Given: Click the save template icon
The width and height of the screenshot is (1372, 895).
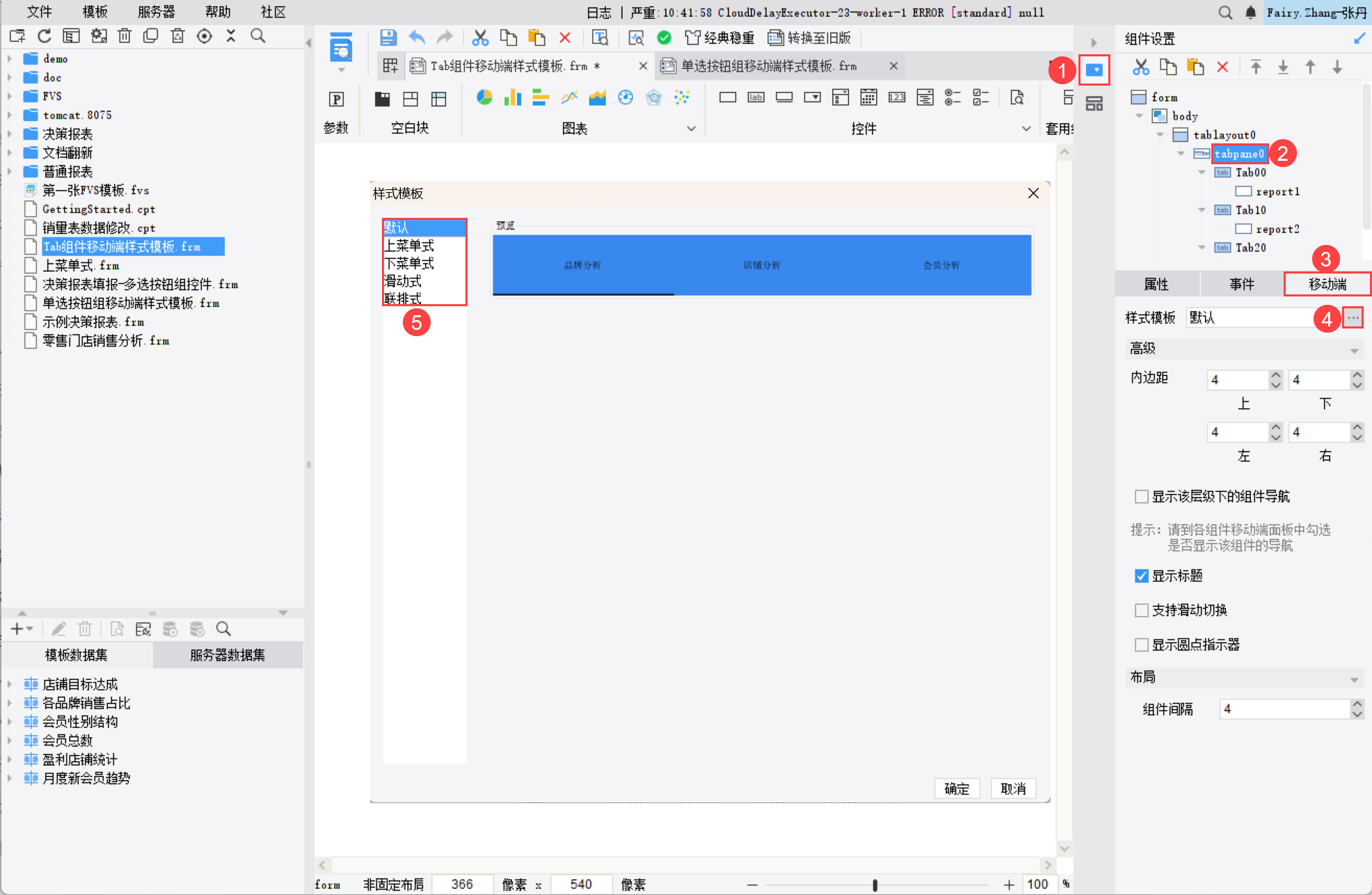Looking at the screenshot, I should [388, 38].
